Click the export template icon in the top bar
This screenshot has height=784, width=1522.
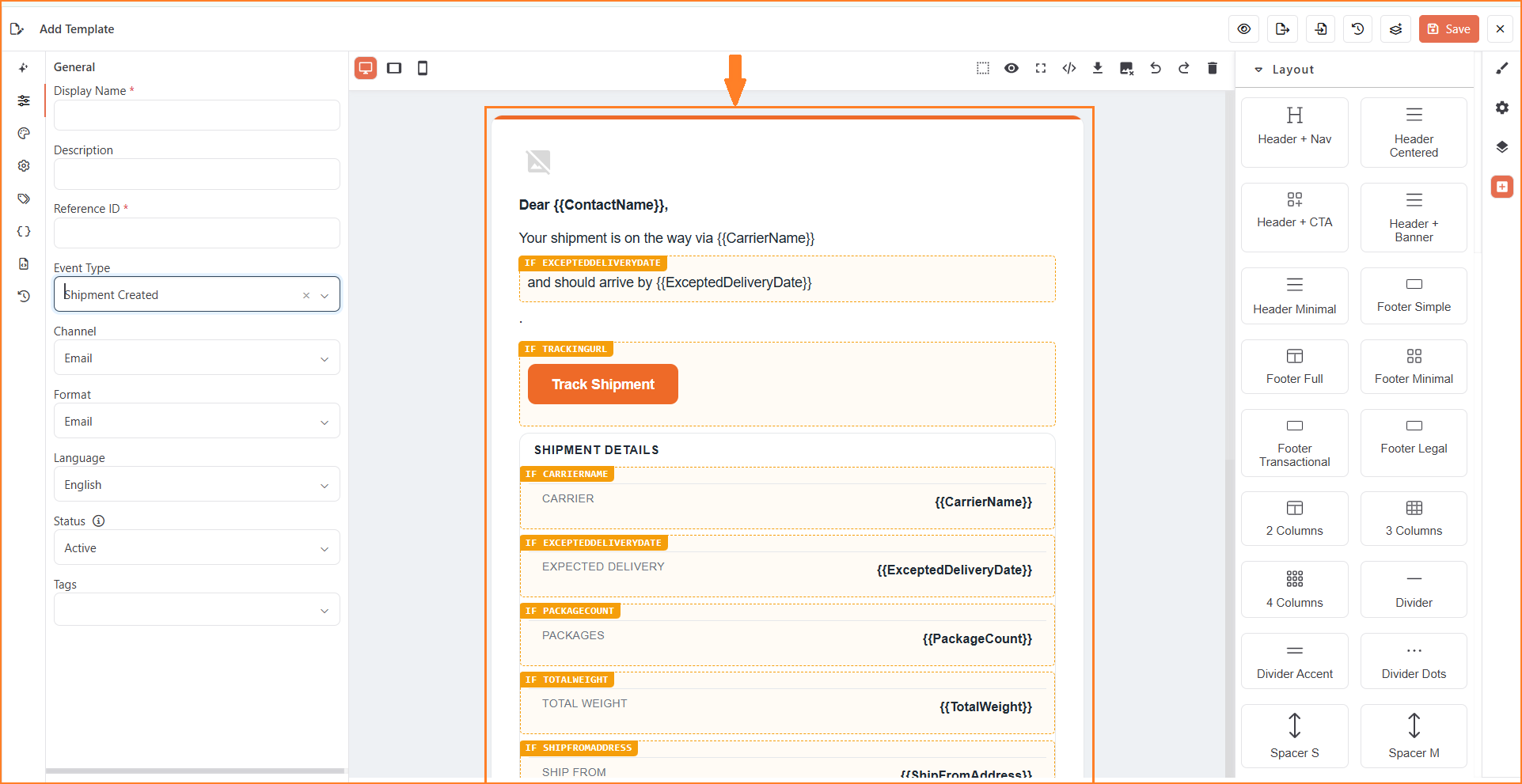coord(1282,29)
